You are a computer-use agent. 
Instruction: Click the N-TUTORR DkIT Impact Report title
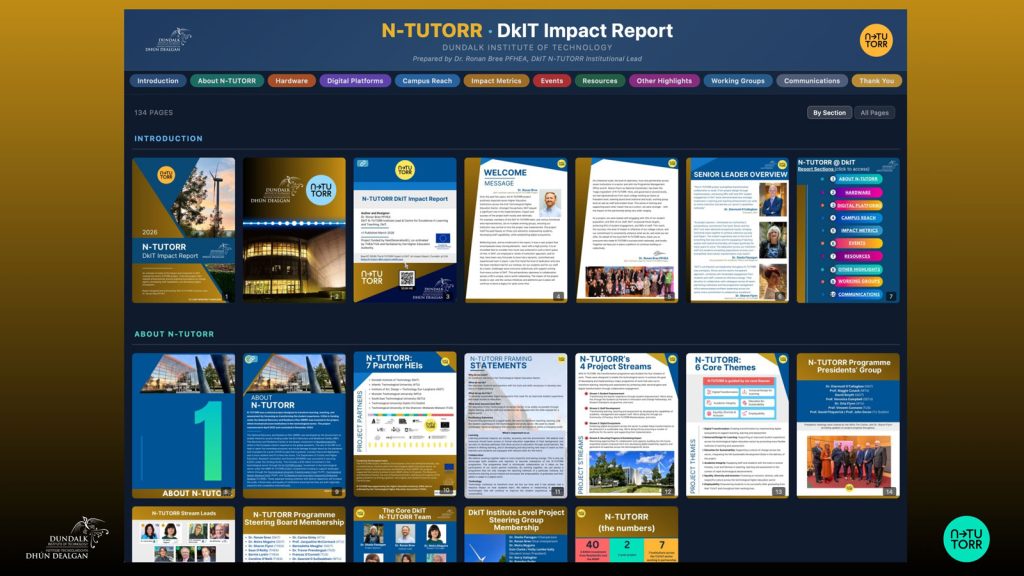tap(527, 31)
